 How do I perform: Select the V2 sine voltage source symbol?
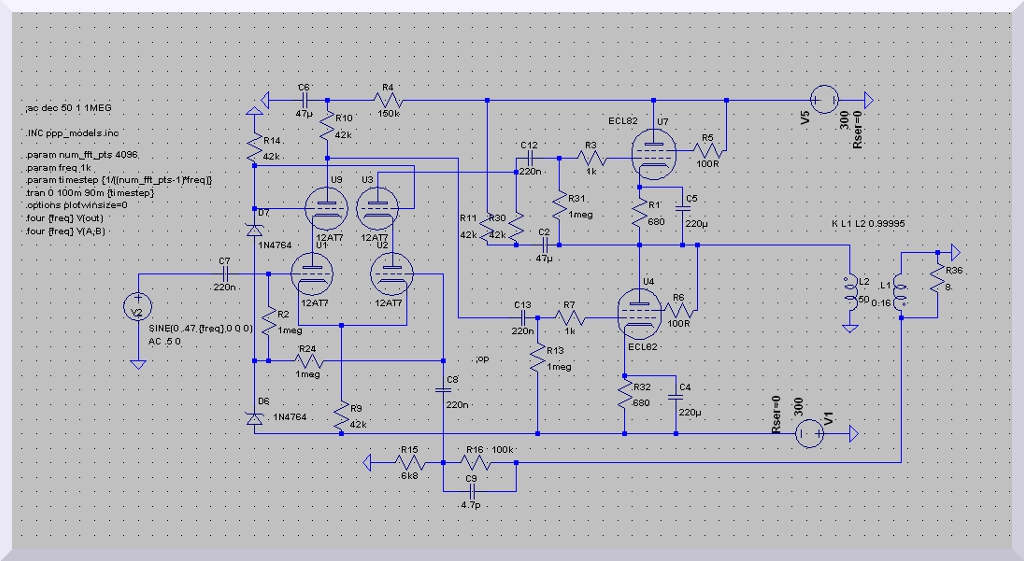pyautogui.click(x=135, y=305)
